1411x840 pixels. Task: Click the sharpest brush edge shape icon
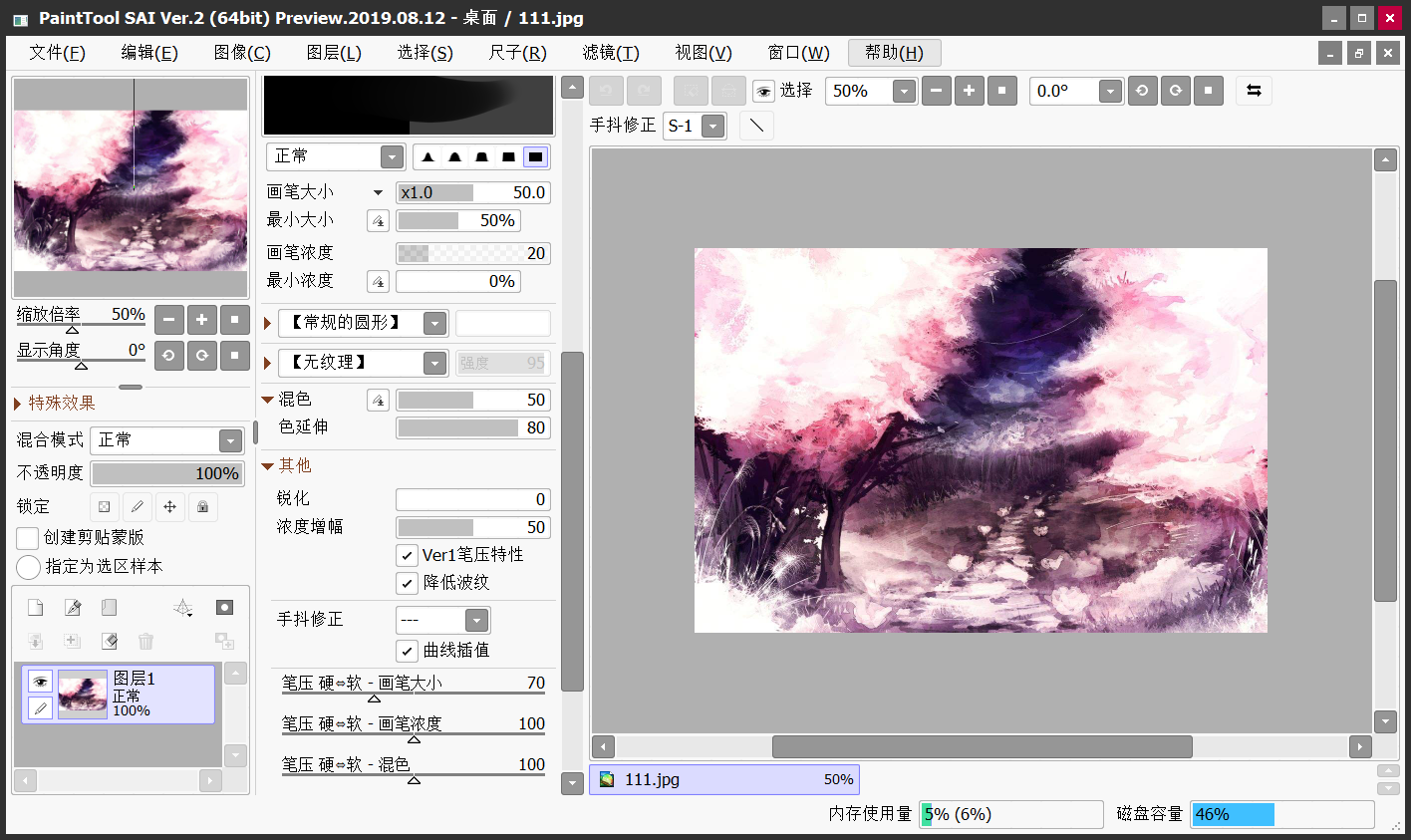click(428, 156)
